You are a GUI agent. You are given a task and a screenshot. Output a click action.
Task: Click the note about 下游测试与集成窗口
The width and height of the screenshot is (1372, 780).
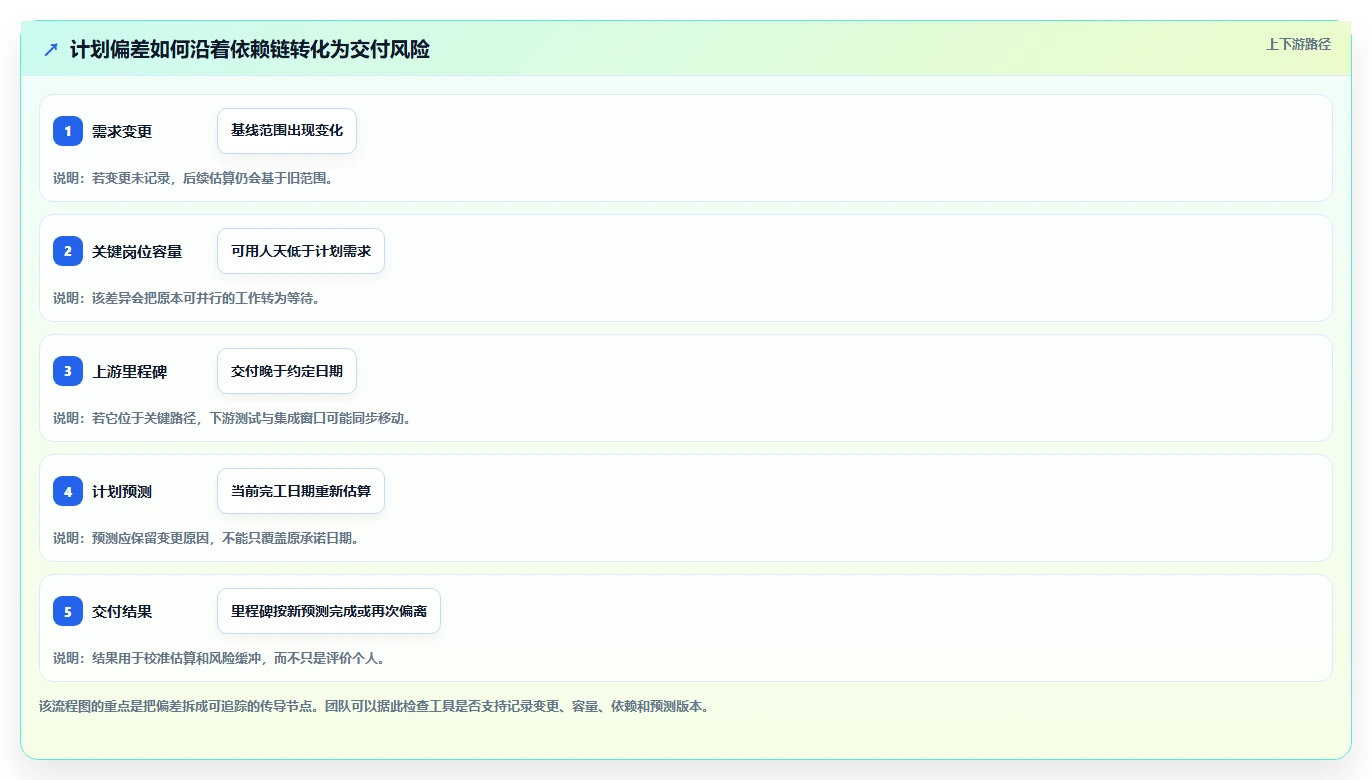pos(232,418)
